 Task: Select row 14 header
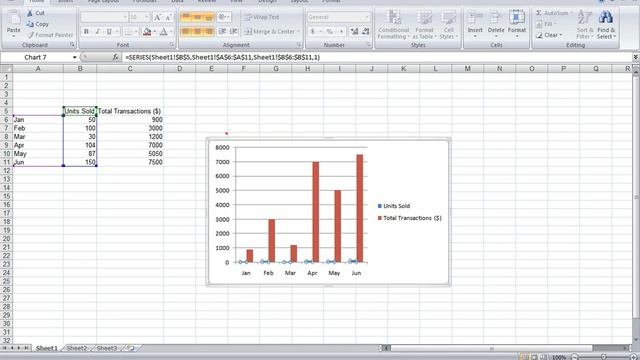click(x=6, y=188)
